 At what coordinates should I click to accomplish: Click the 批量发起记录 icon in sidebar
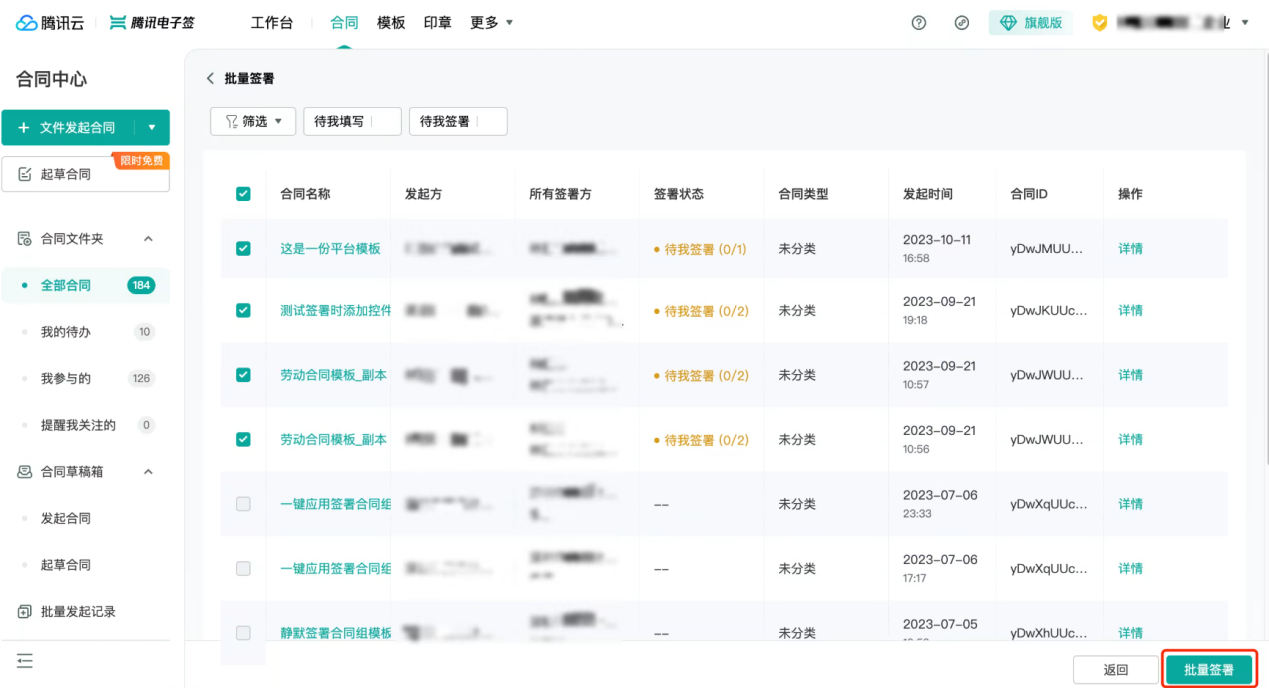(x=25, y=612)
